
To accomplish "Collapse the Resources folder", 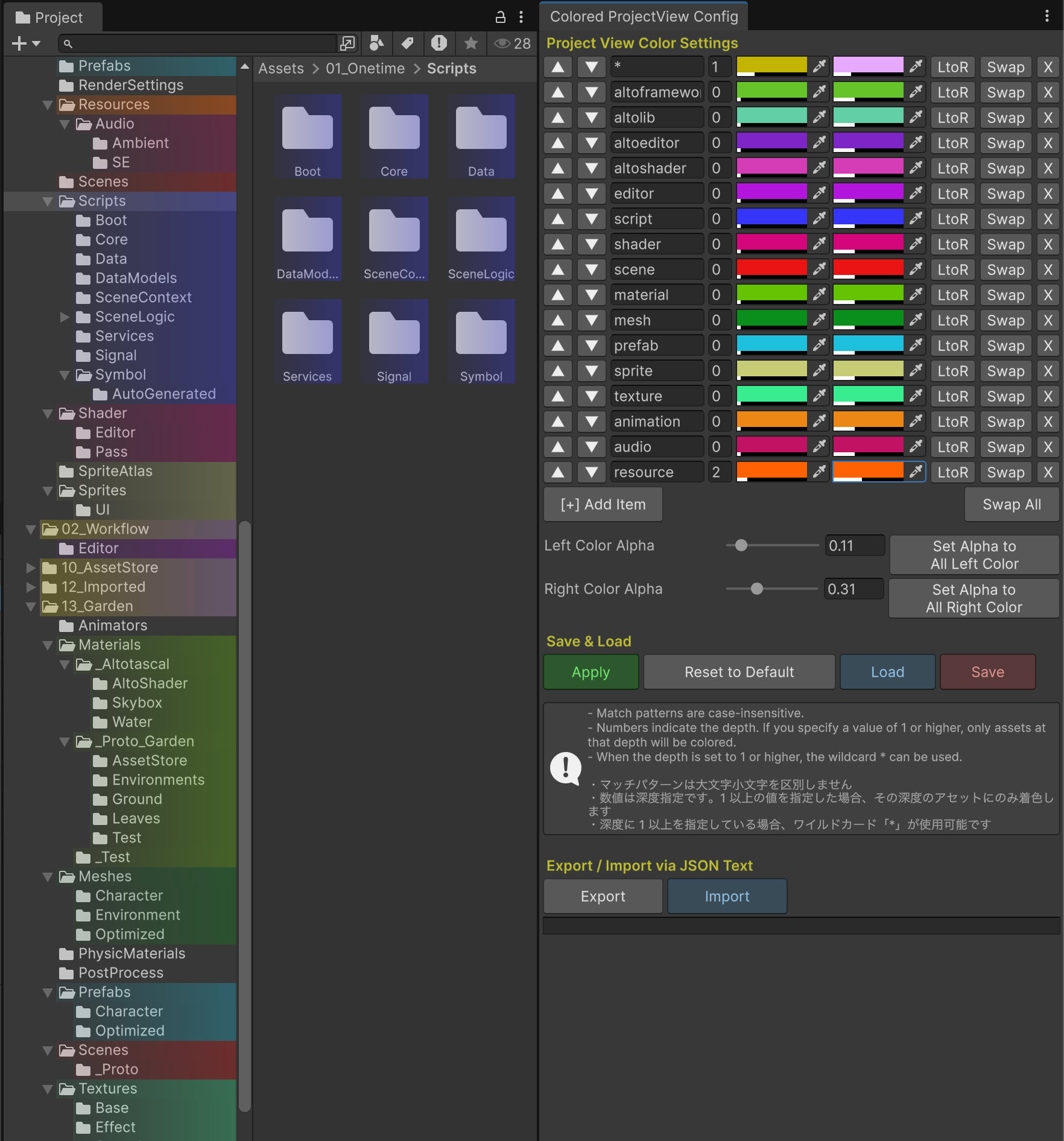I will coord(48,104).
